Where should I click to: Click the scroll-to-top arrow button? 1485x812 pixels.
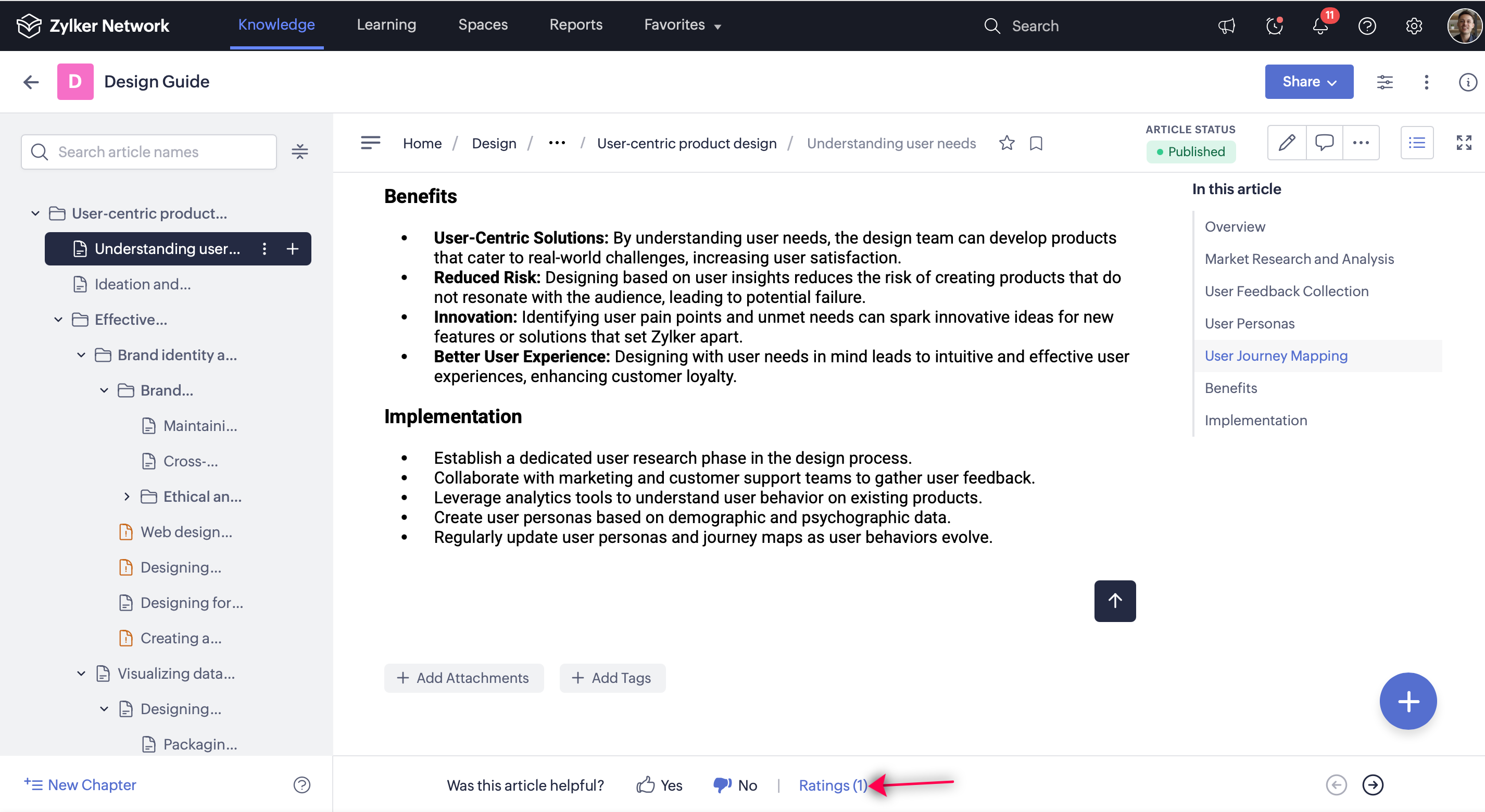(1114, 601)
